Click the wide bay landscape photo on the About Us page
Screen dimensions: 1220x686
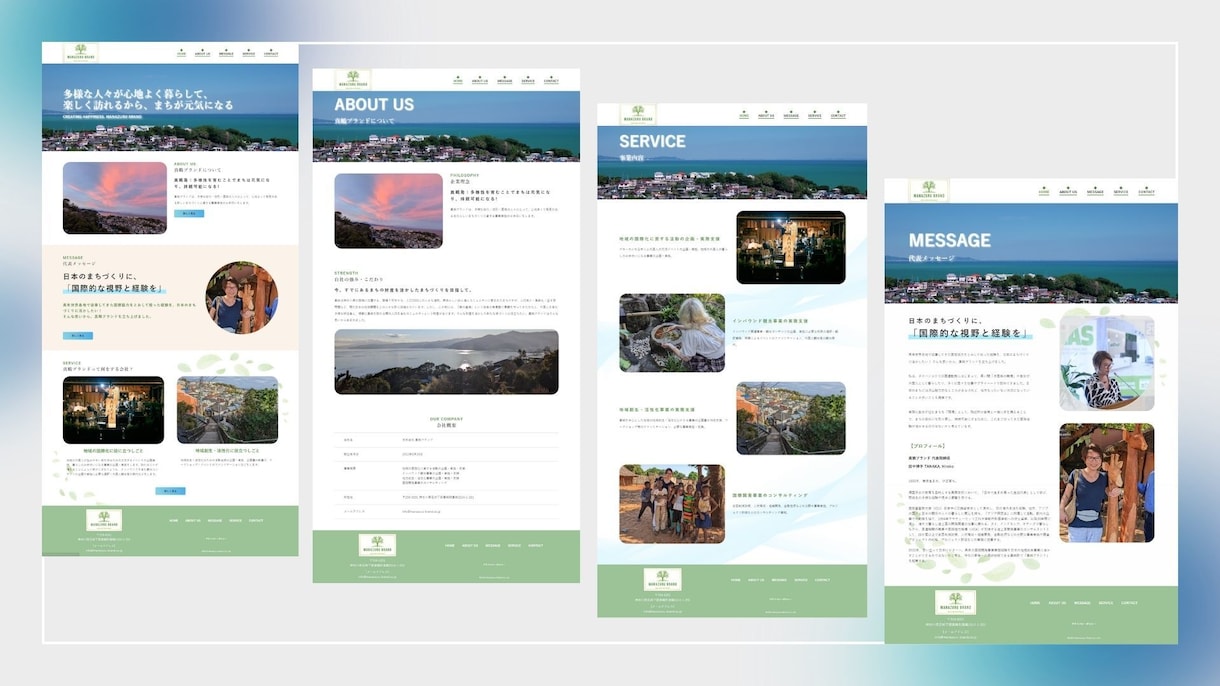point(446,362)
